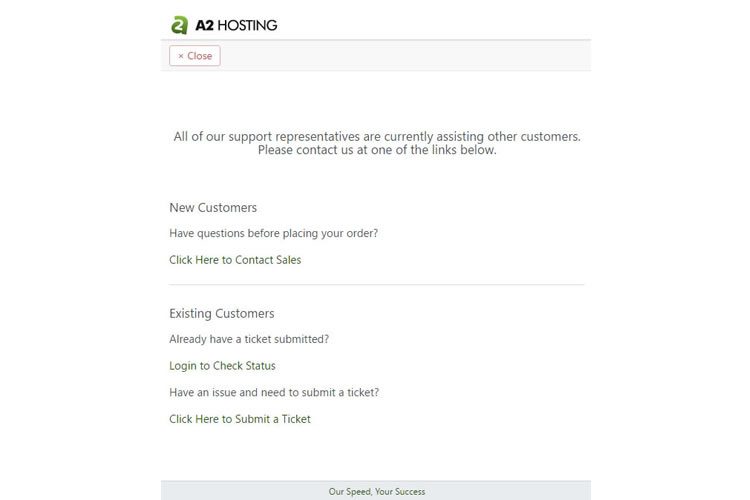Open the Click Here to Contact Sales link
750x500 pixels.
[235, 260]
